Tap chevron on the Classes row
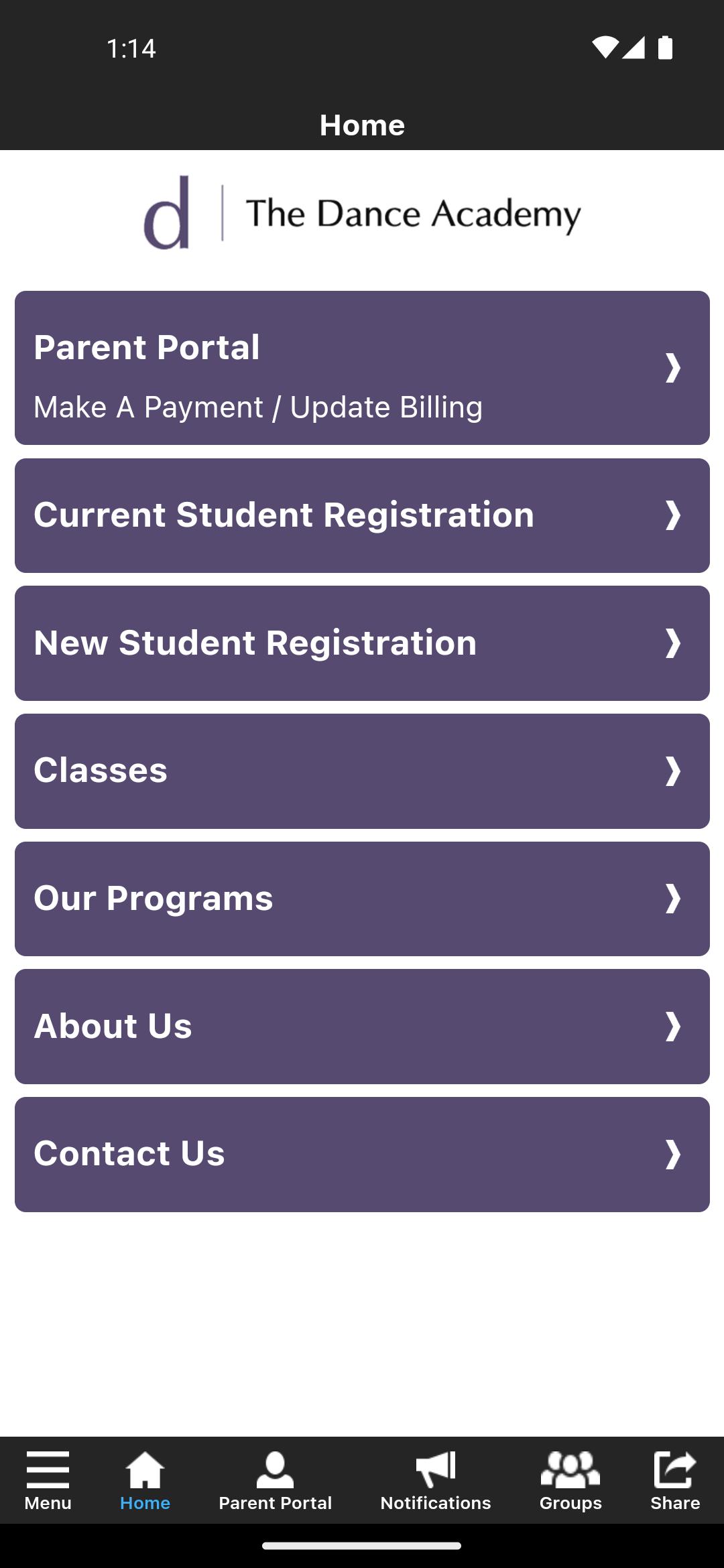 672,771
